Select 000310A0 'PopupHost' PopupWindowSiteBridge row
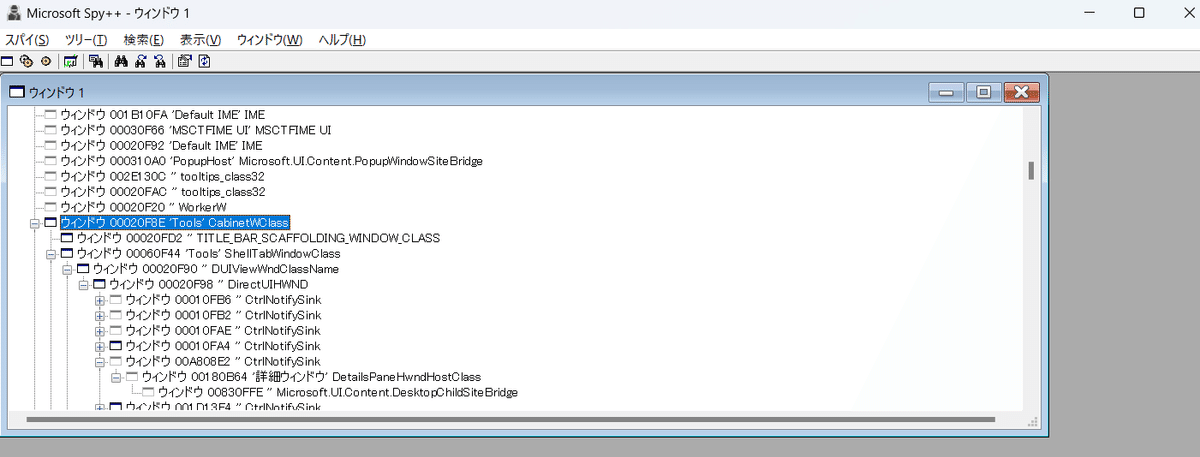1200x457 pixels. [271, 161]
